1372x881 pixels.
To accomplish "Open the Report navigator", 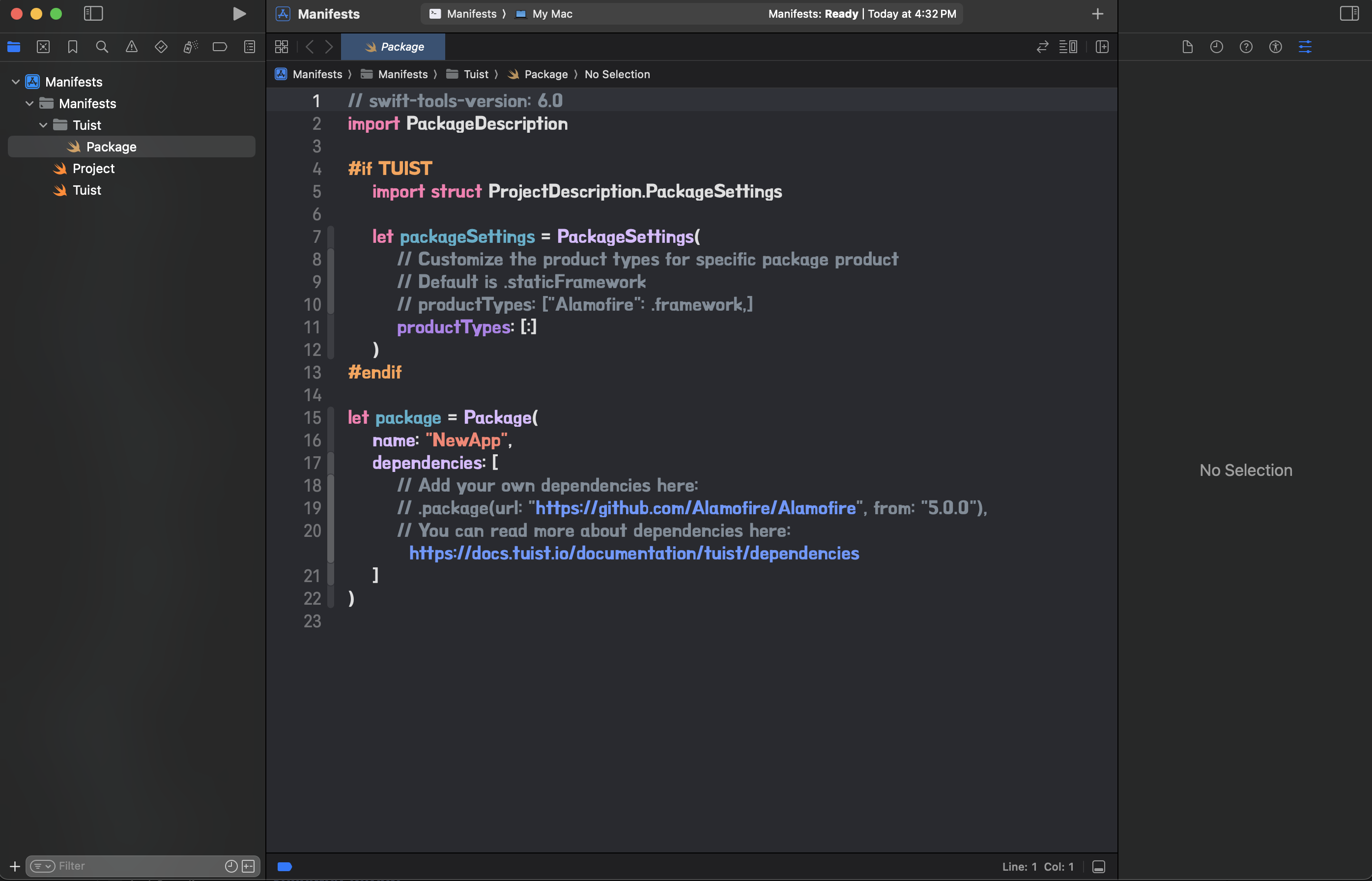I will tap(250, 47).
